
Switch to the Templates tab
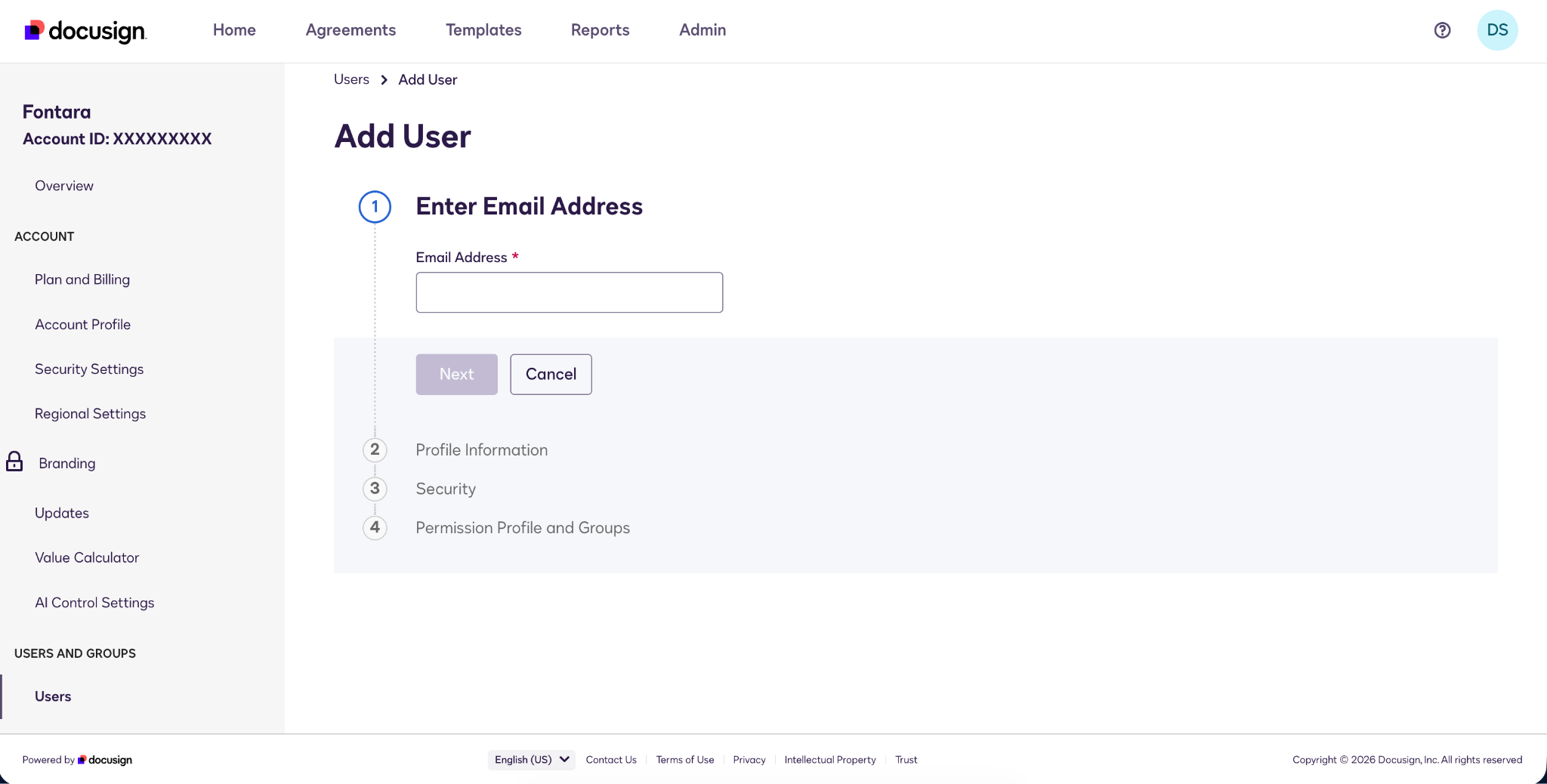(483, 30)
